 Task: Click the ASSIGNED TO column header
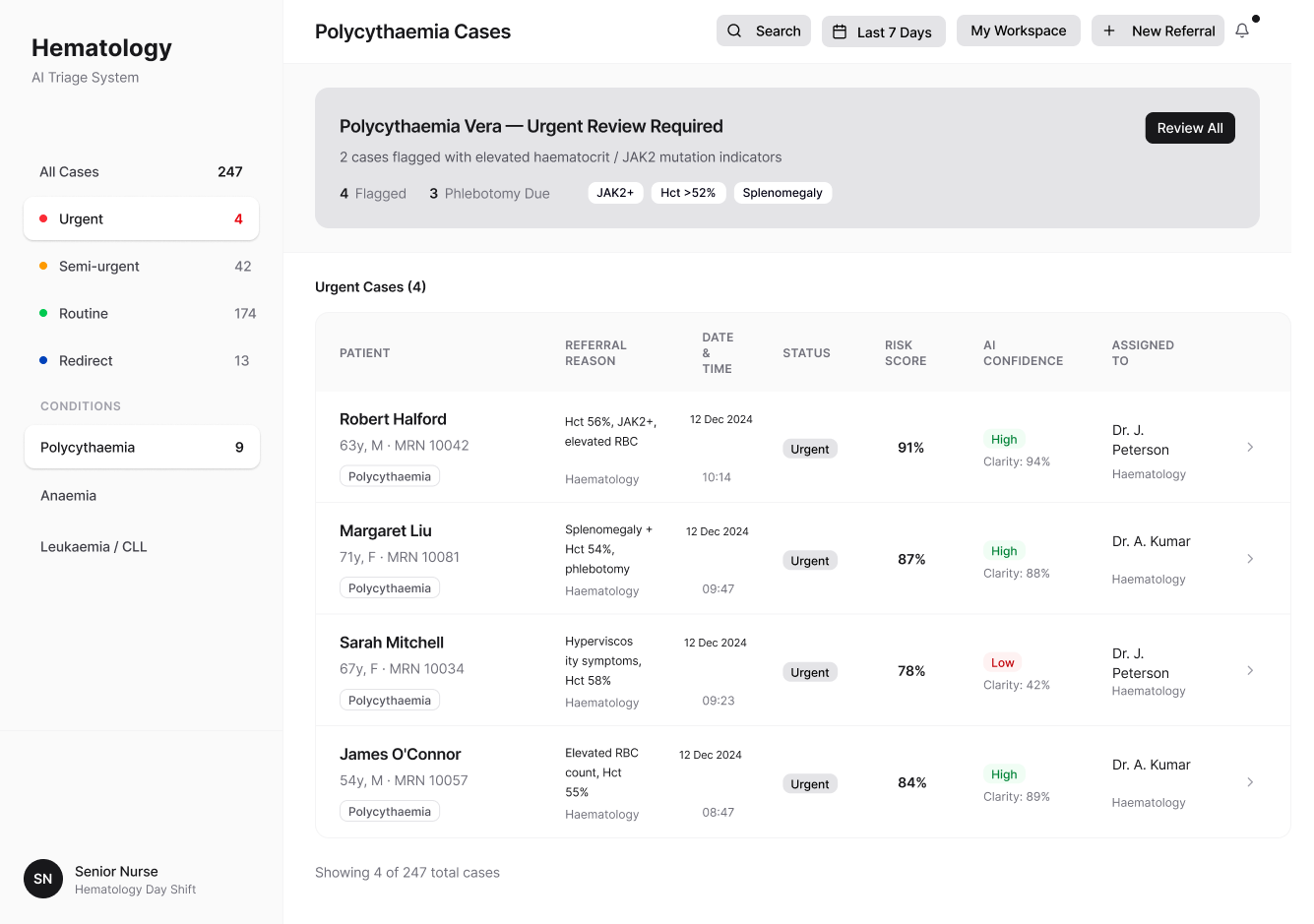(x=1143, y=353)
